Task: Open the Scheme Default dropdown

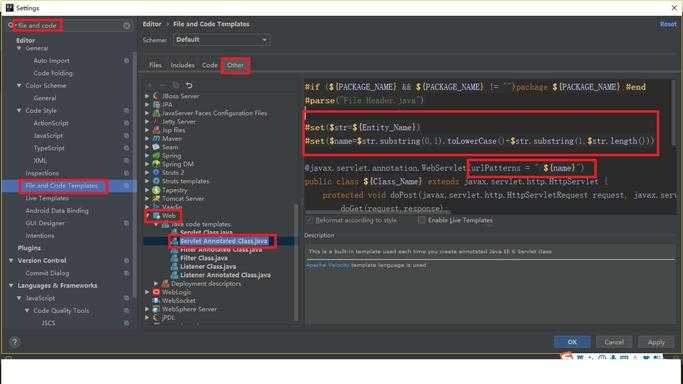Action: [221, 40]
